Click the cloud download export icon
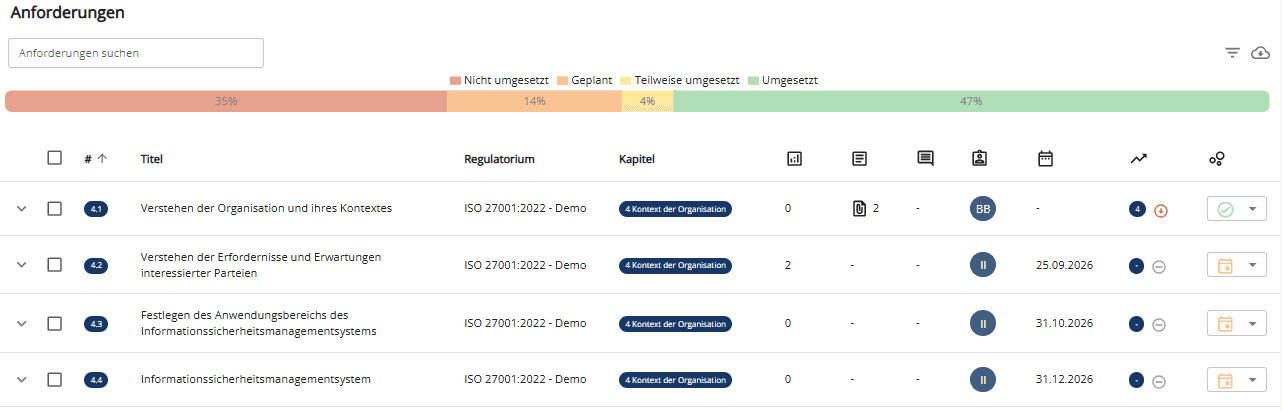 click(x=1260, y=53)
